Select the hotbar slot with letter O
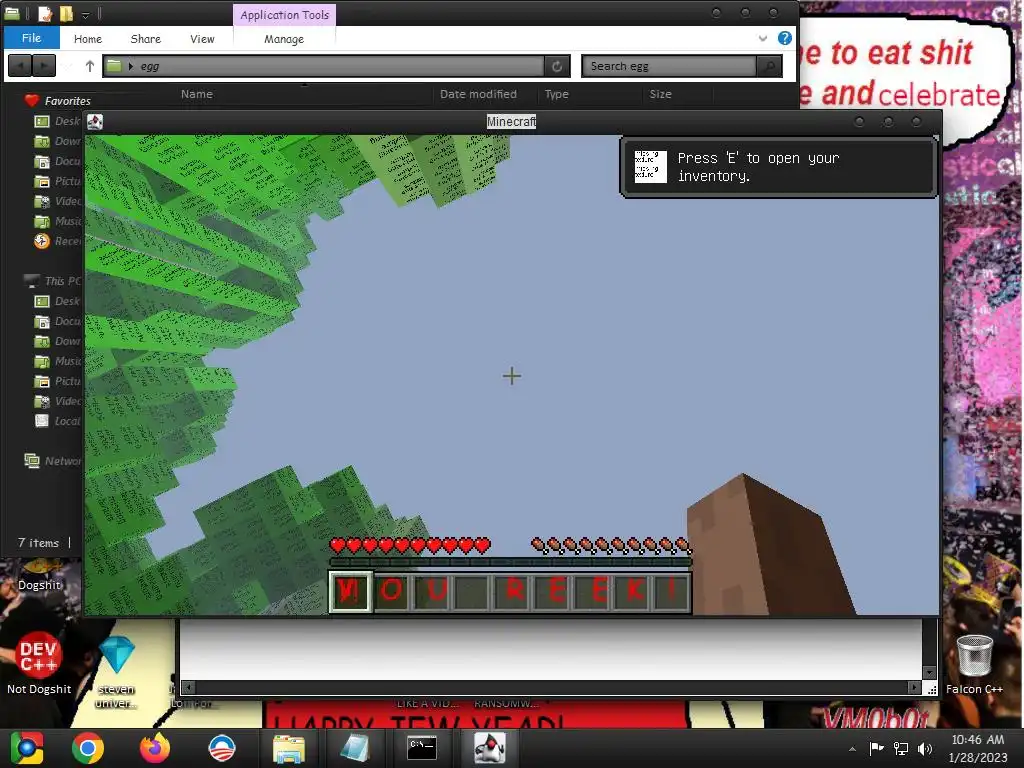The width and height of the screenshot is (1024, 768). (391, 591)
